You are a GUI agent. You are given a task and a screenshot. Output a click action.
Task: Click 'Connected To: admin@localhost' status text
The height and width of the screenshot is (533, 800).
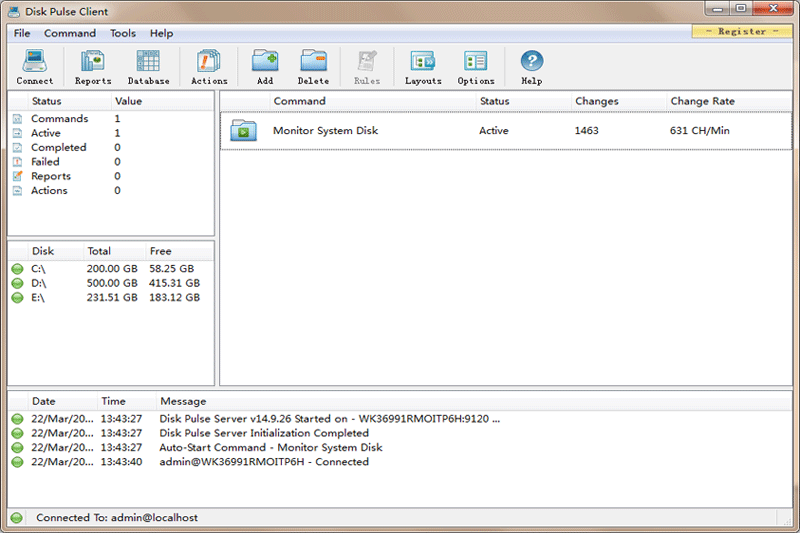coord(117,518)
